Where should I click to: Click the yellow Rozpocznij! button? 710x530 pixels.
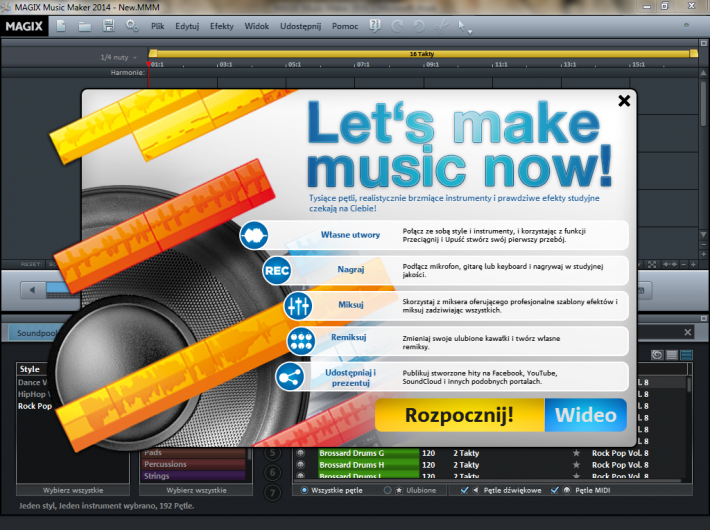460,415
